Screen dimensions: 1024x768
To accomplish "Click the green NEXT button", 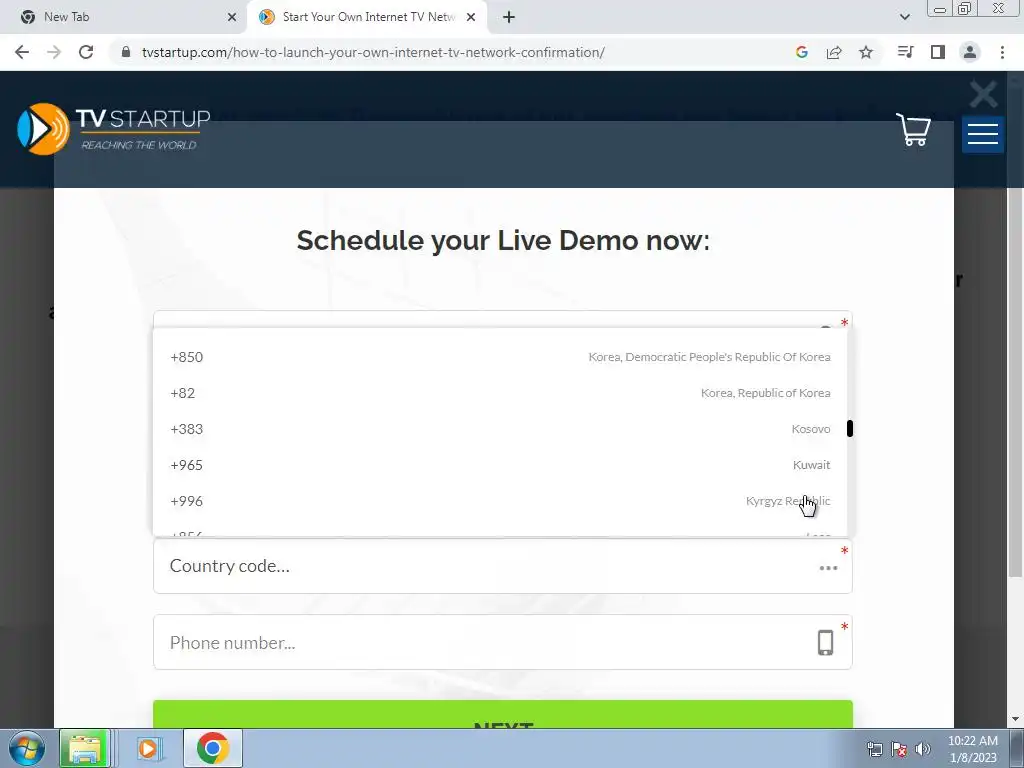I will (503, 714).
